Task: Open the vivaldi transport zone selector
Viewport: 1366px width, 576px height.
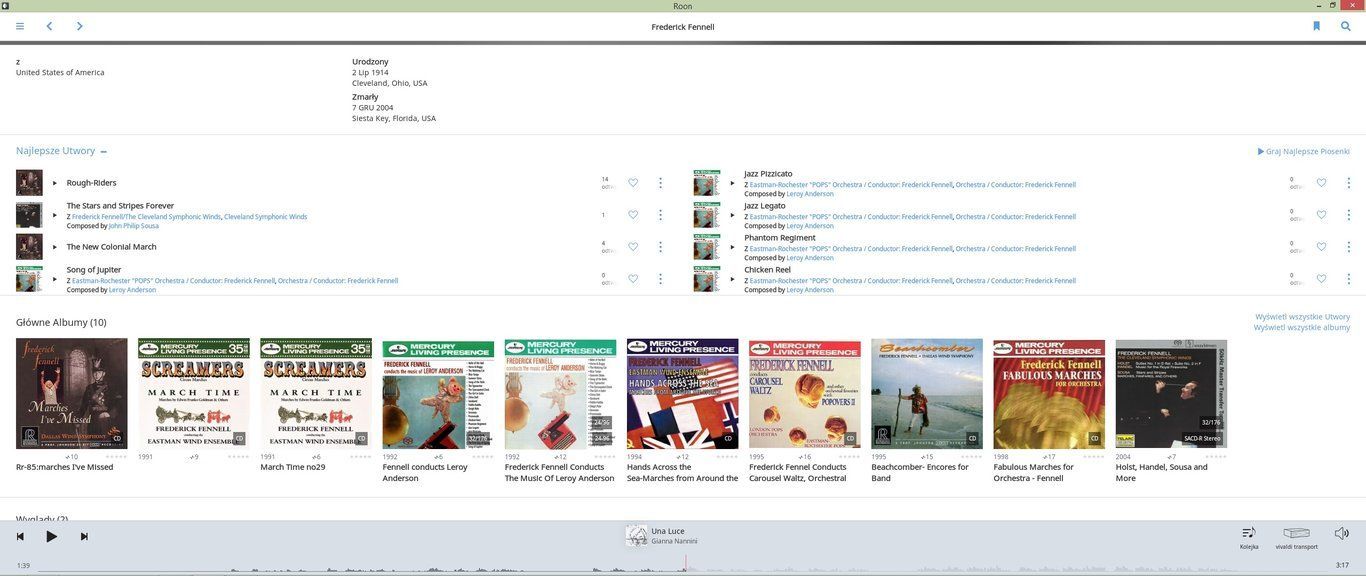Action: [x=1297, y=537]
